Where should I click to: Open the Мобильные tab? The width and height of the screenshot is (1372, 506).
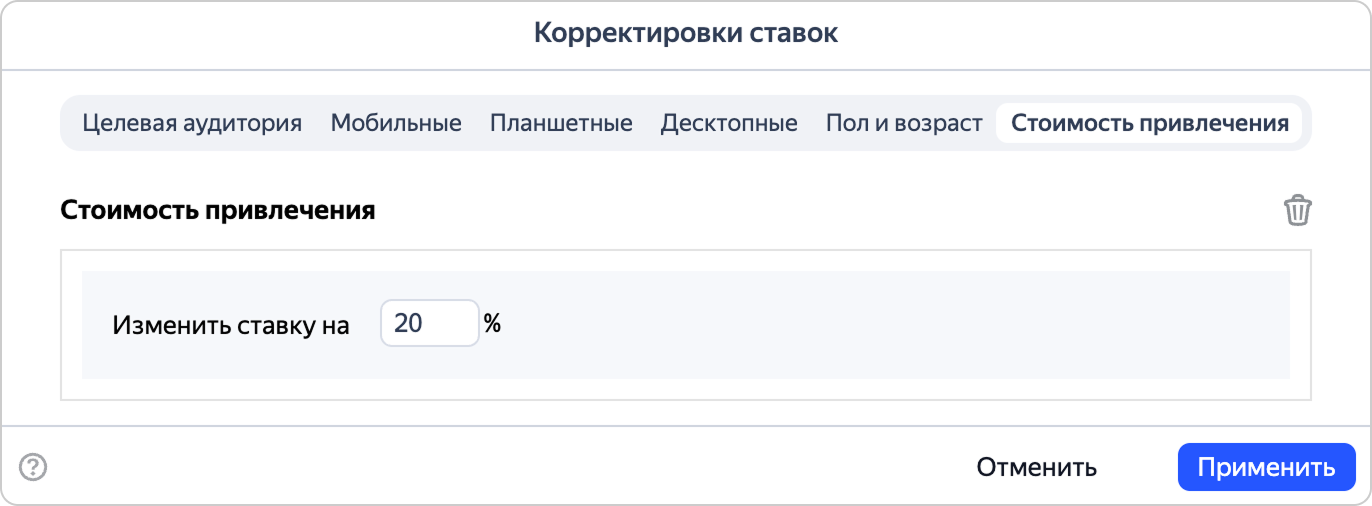point(396,123)
